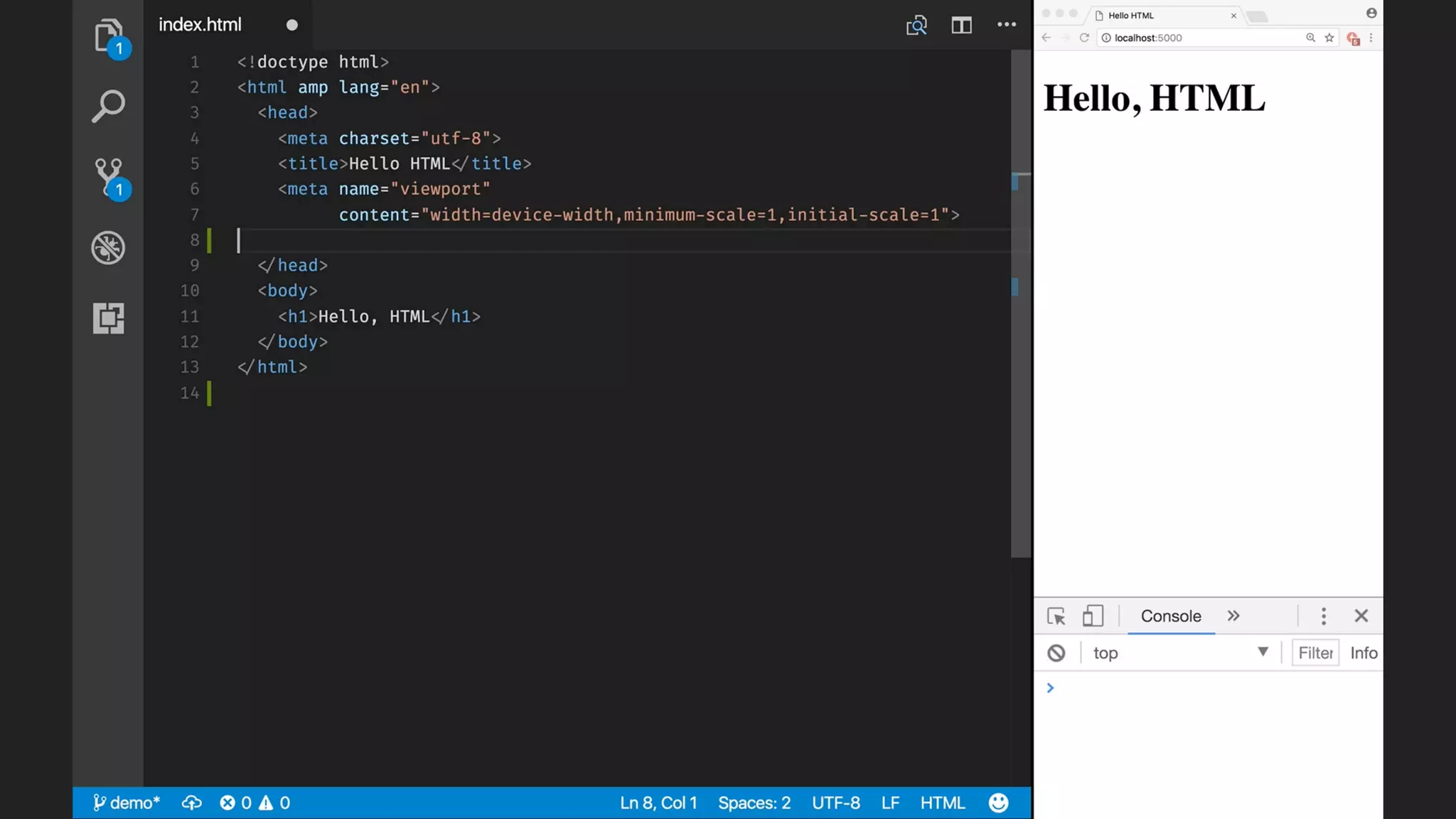Open the Extensions sidebar icon
1456x819 pixels.
tap(108, 318)
